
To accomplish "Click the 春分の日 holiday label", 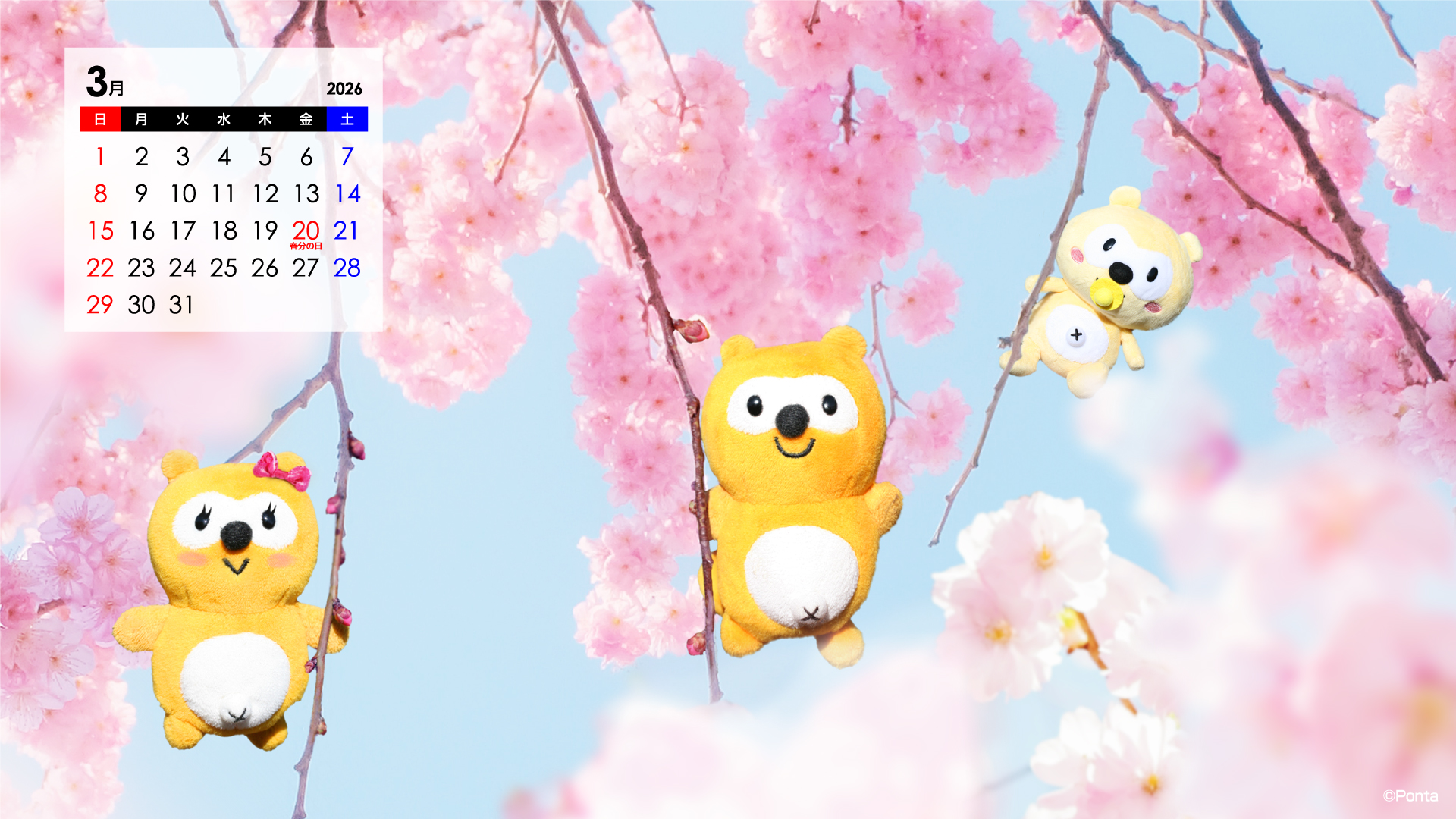I will tap(306, 246).
